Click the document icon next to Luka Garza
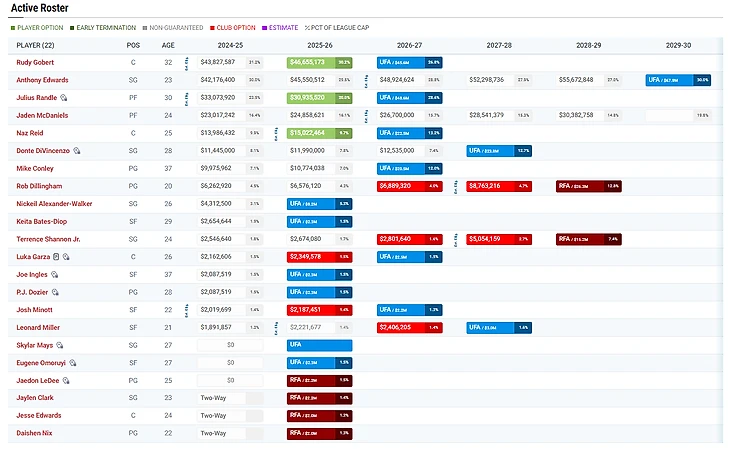The image size is (730, 451). [56, 256]
